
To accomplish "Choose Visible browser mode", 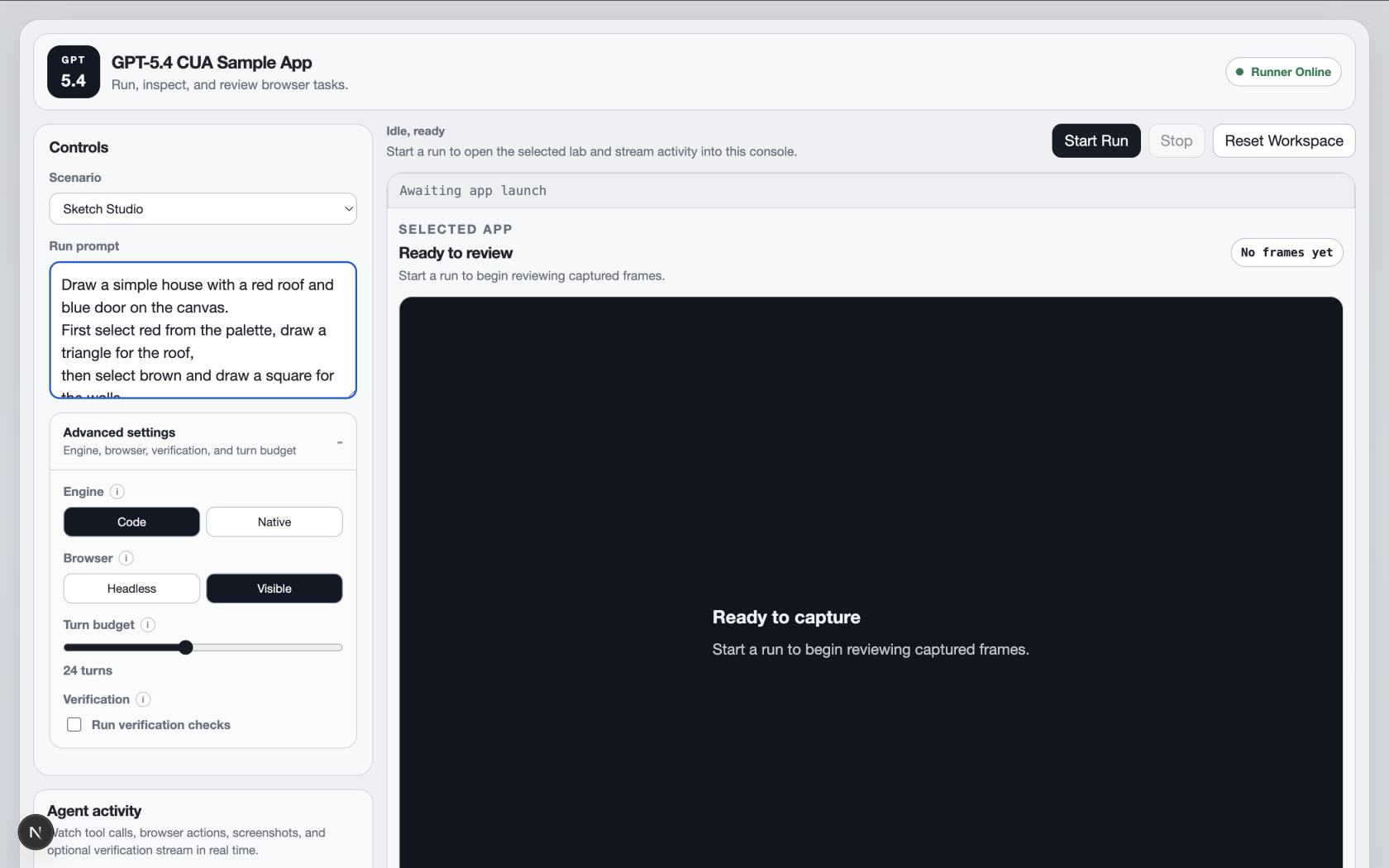I will [274, 589].
